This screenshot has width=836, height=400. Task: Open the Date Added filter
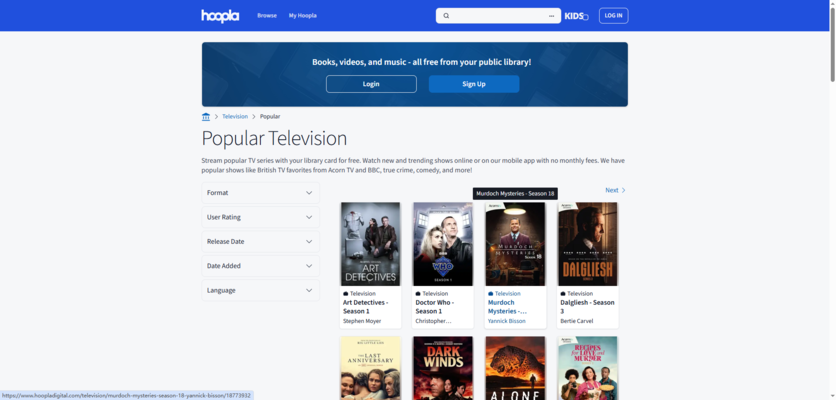tap(260, 266)
